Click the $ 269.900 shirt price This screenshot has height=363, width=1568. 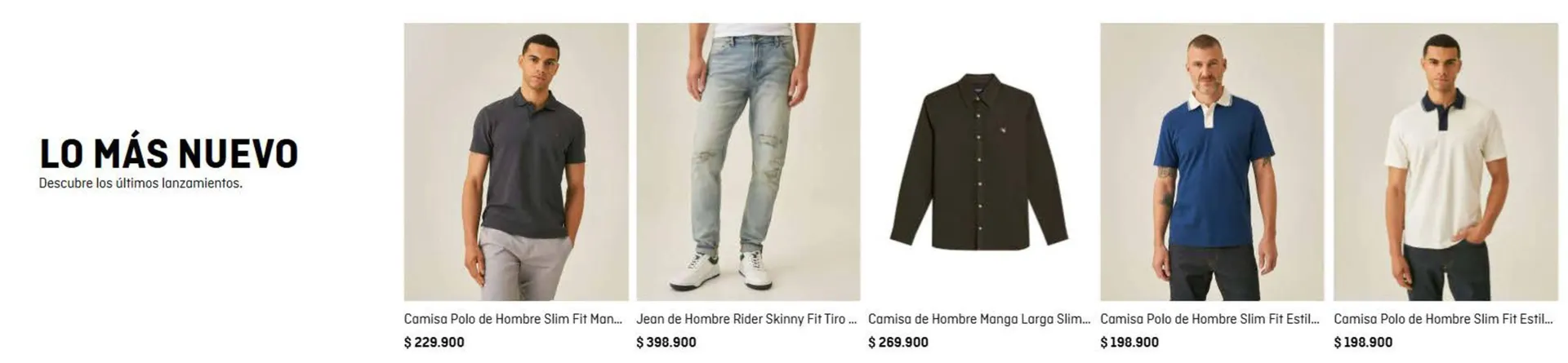click(x=898, y=343)
